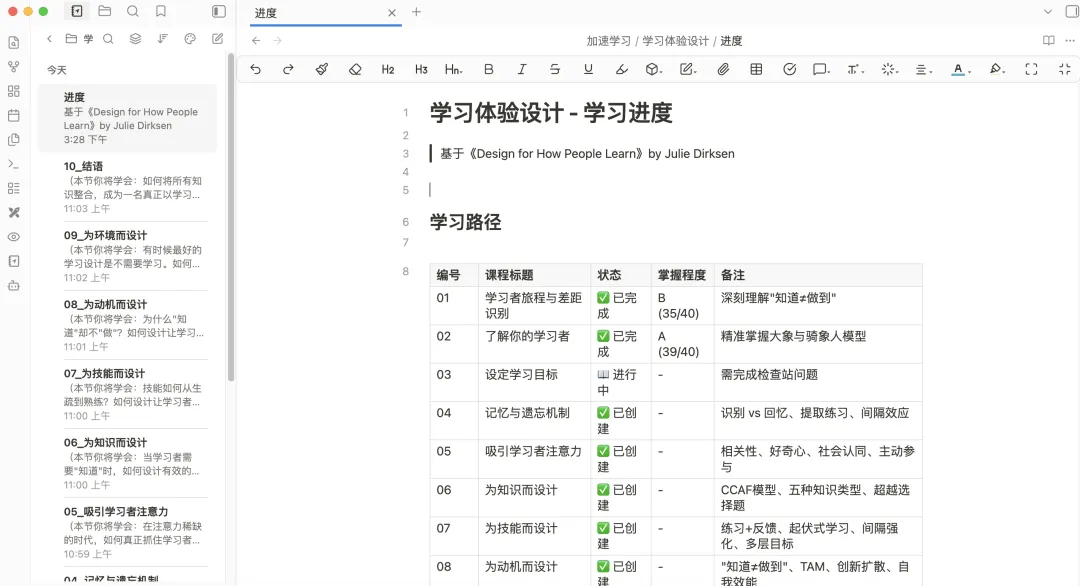Viewport: 1080px width, 586px height.
Task: Open the font color A picker
Action: pyautogui.click(x=960, y=69)
